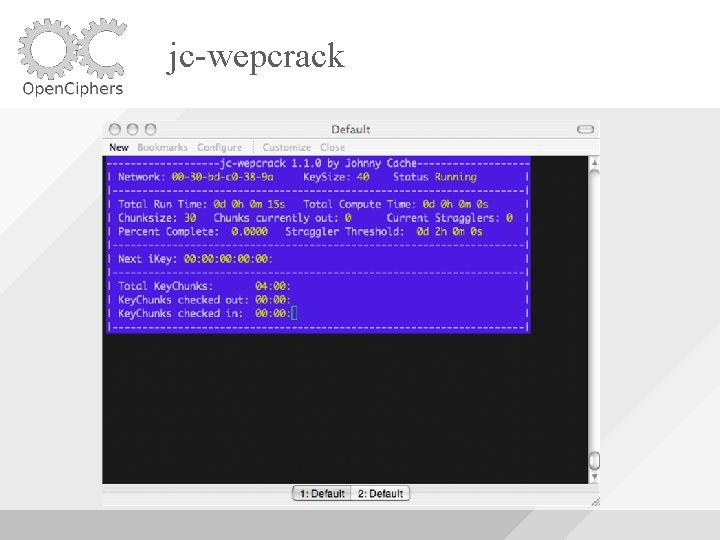
Task: Click the Current Stragglers value
Action: (x=509, y=218)
